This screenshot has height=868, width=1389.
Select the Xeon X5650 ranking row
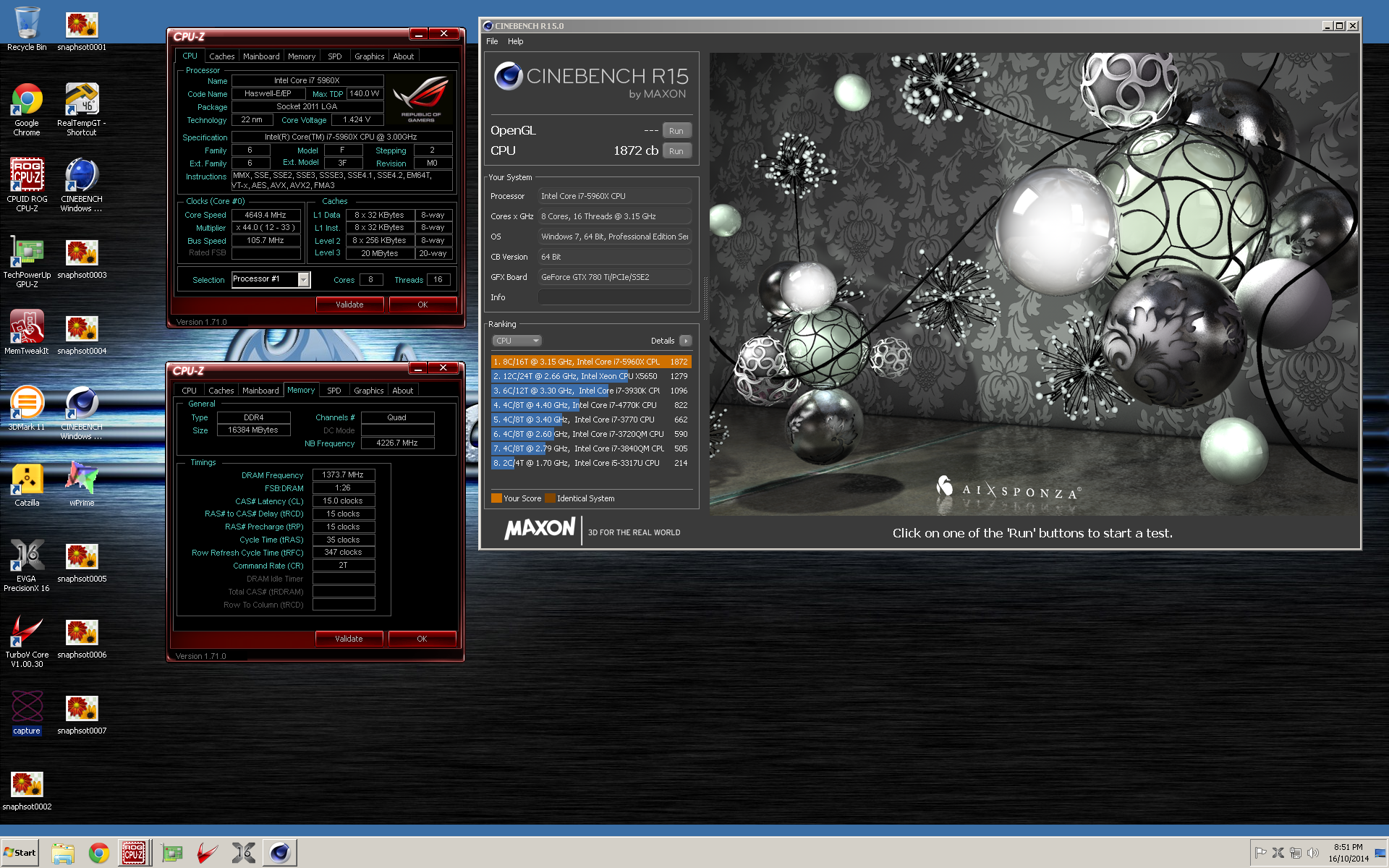[x=591, y=376]
